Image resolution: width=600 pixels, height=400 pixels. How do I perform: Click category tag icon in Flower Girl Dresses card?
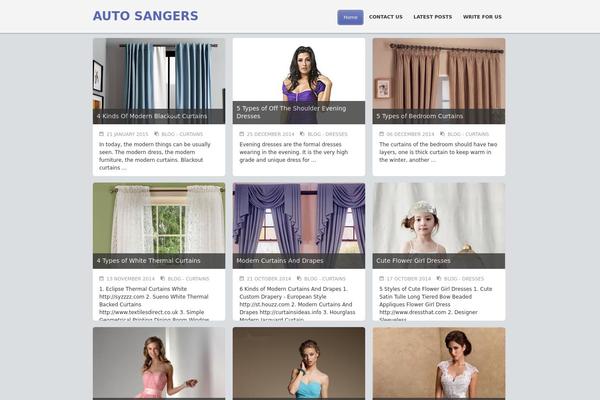tap(439, 279)
